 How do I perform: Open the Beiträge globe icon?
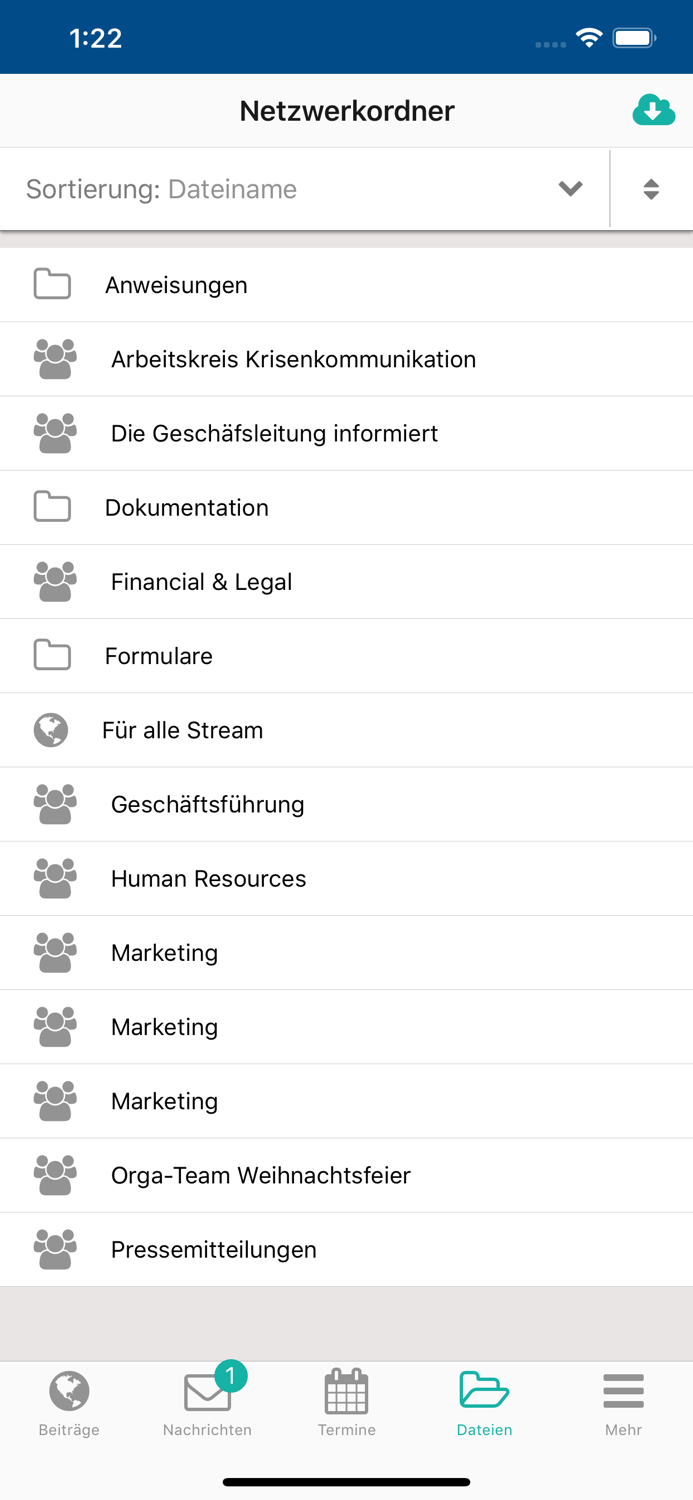click(x=69, y=1390)
